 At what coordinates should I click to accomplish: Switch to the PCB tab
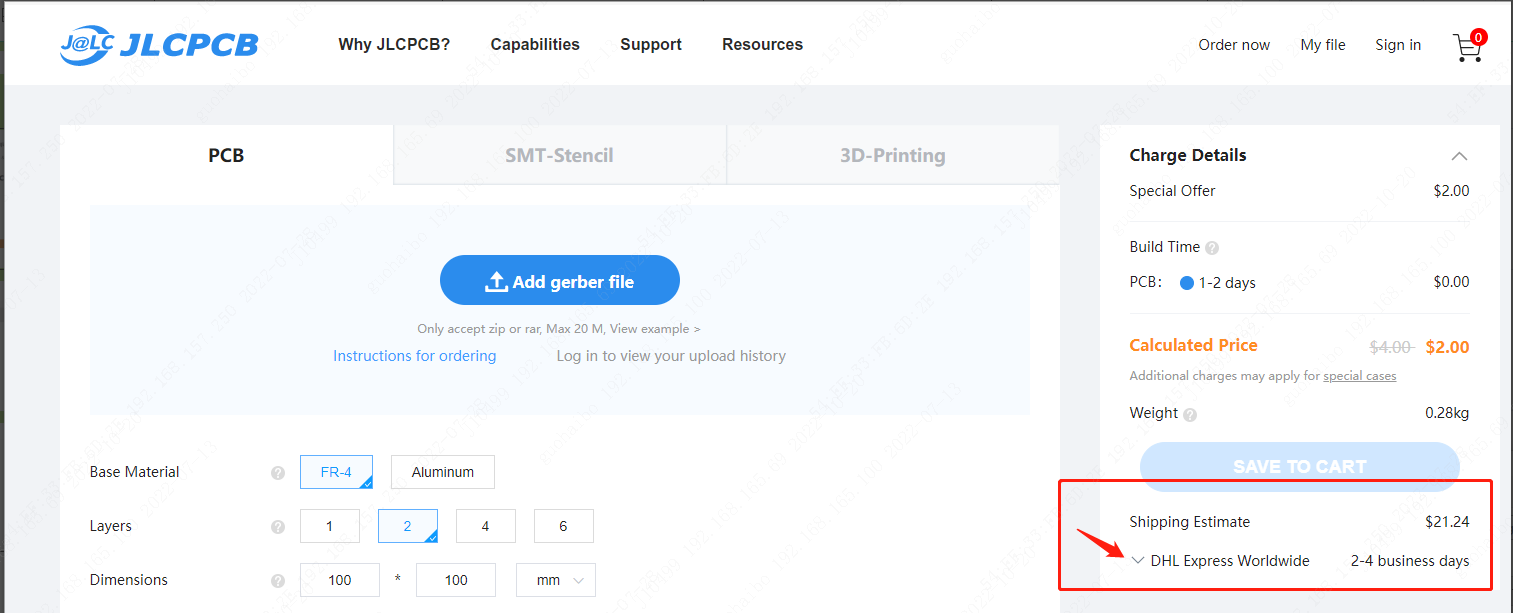tap(226, 155)
